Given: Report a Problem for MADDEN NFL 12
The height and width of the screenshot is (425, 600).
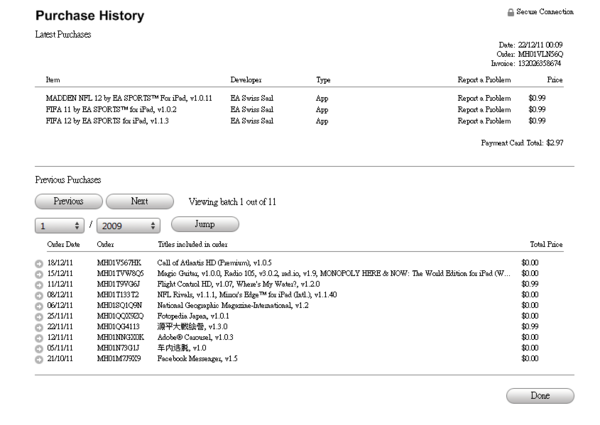Looking at the screenshot, I should [x=483, y=98].
